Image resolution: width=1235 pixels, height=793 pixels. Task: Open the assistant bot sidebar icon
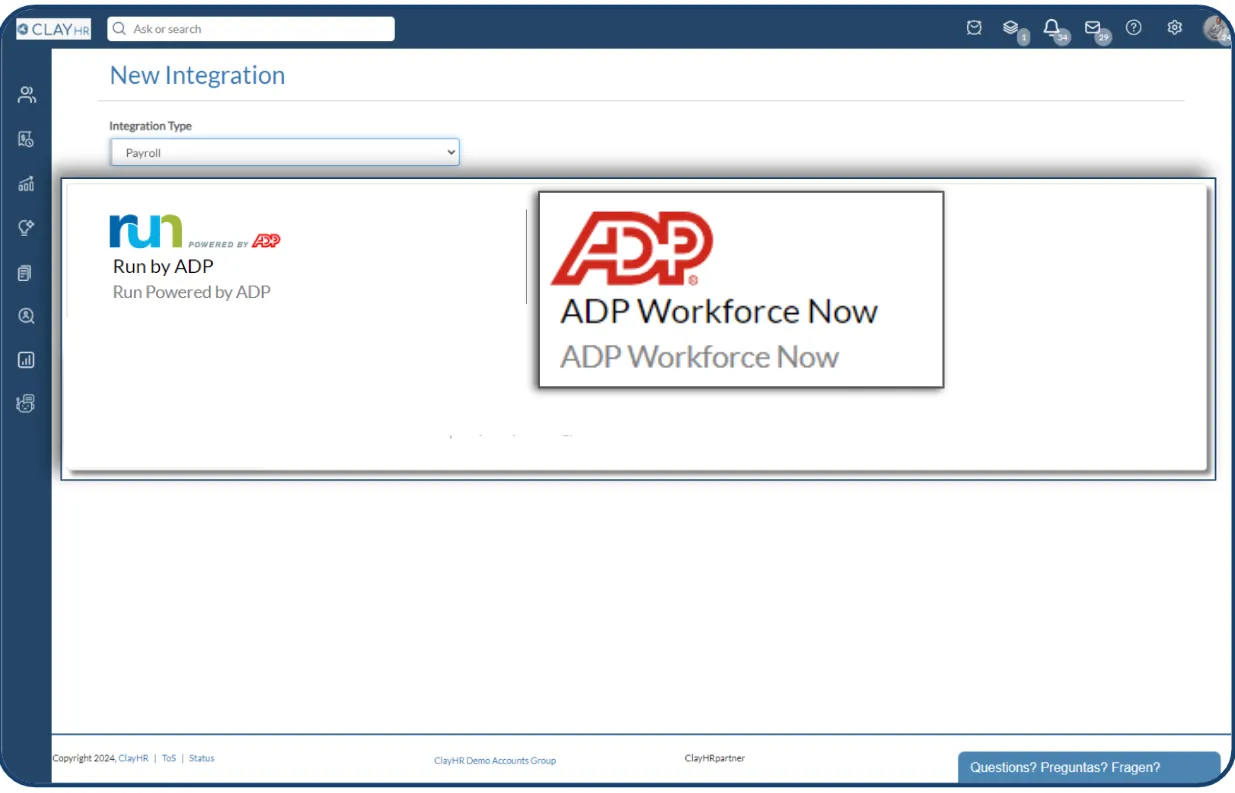27,404
